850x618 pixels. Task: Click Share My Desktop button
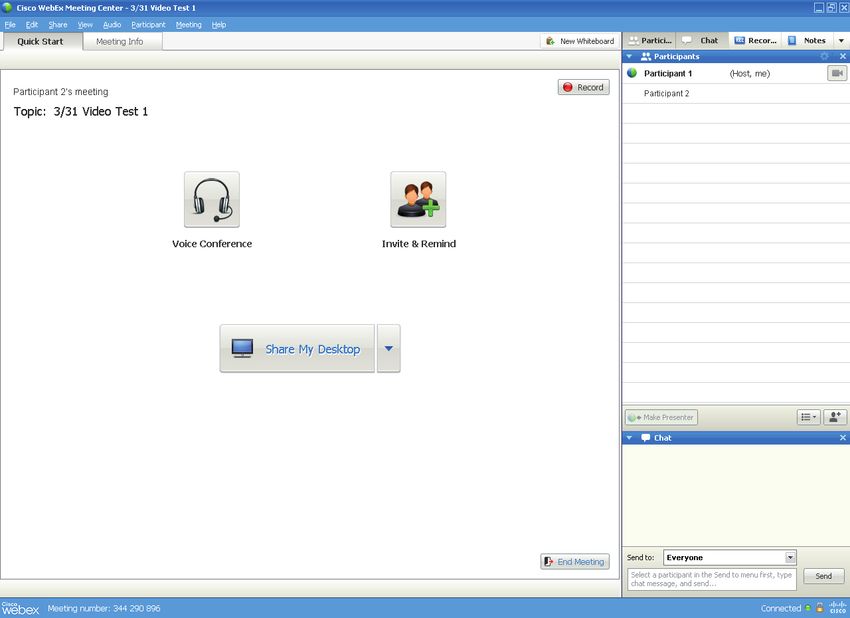click(x=297, y=349)
